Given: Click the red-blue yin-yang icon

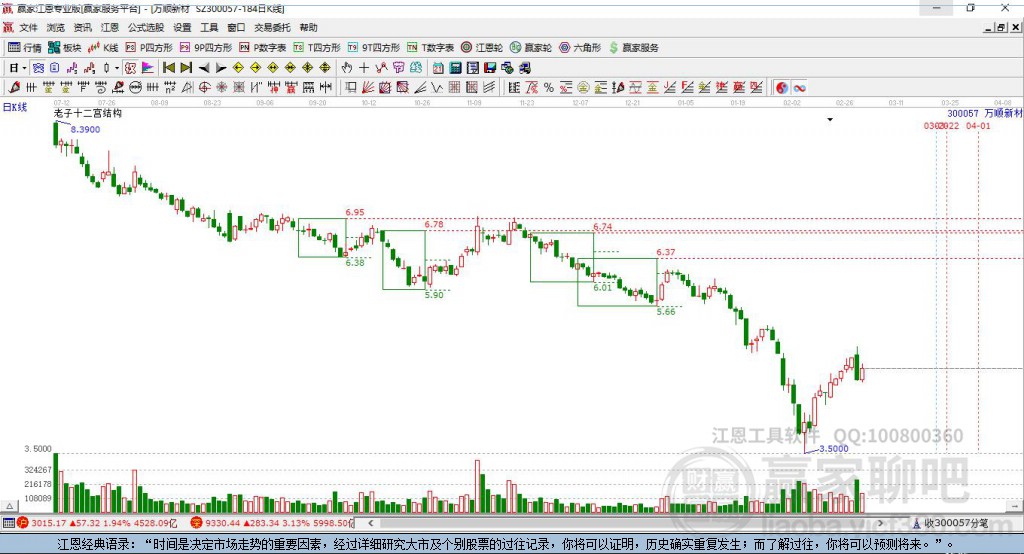Looking at the screenshot, I should pos(782,88).
